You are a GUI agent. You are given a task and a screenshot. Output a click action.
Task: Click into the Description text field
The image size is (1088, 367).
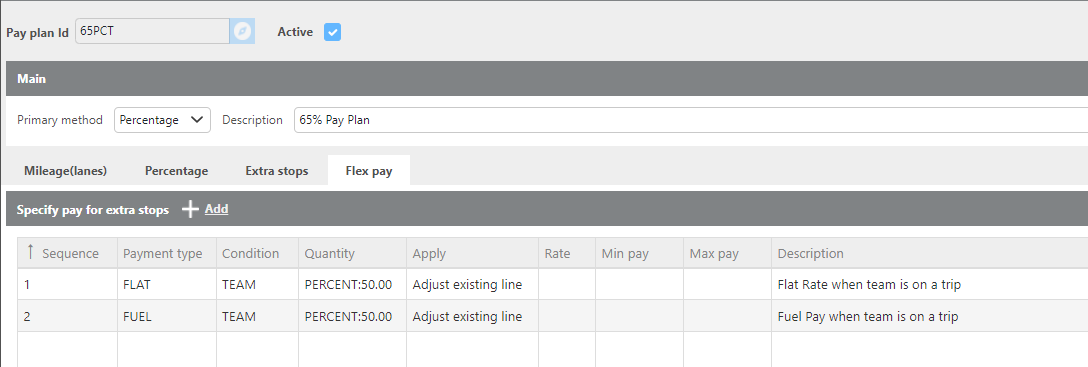pos(690,120)
